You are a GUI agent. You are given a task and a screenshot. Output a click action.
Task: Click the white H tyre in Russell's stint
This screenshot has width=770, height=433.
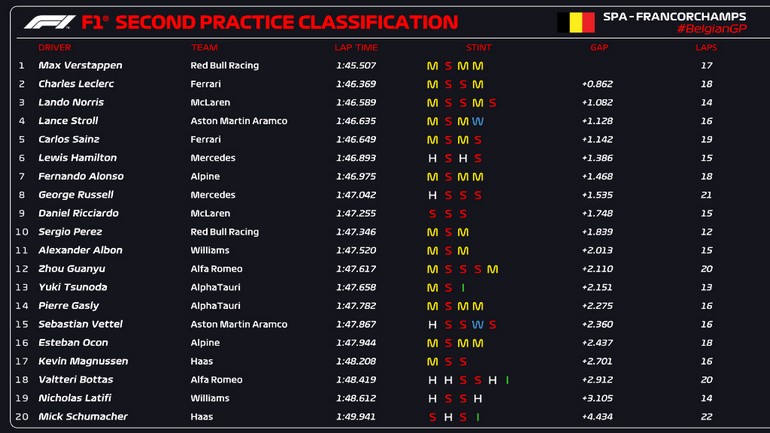tap(432, 195)
